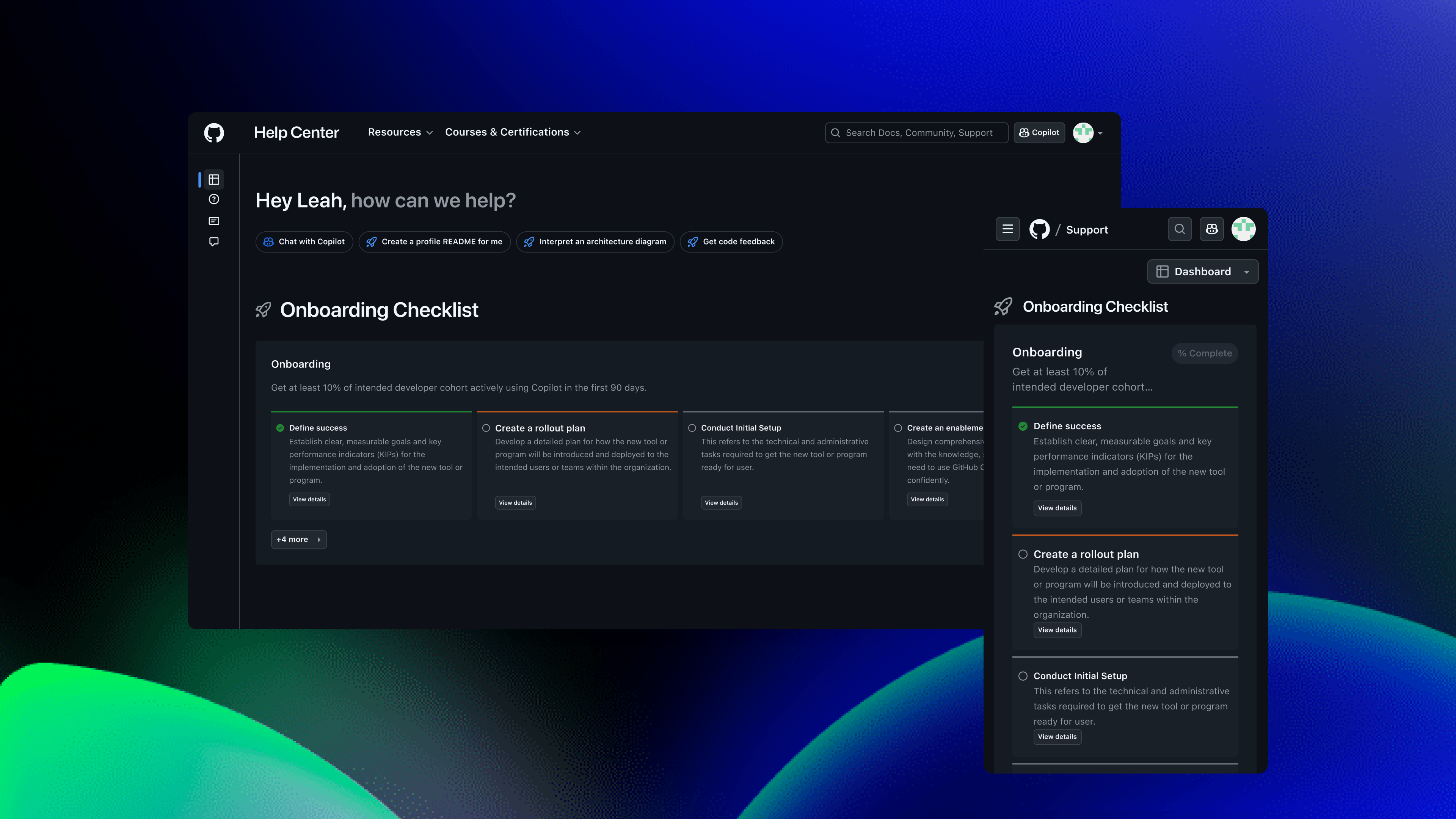Viewport: 1456px width, 819px height.
Task: Expand the +4 more items button
Action: tap(298, 540)
